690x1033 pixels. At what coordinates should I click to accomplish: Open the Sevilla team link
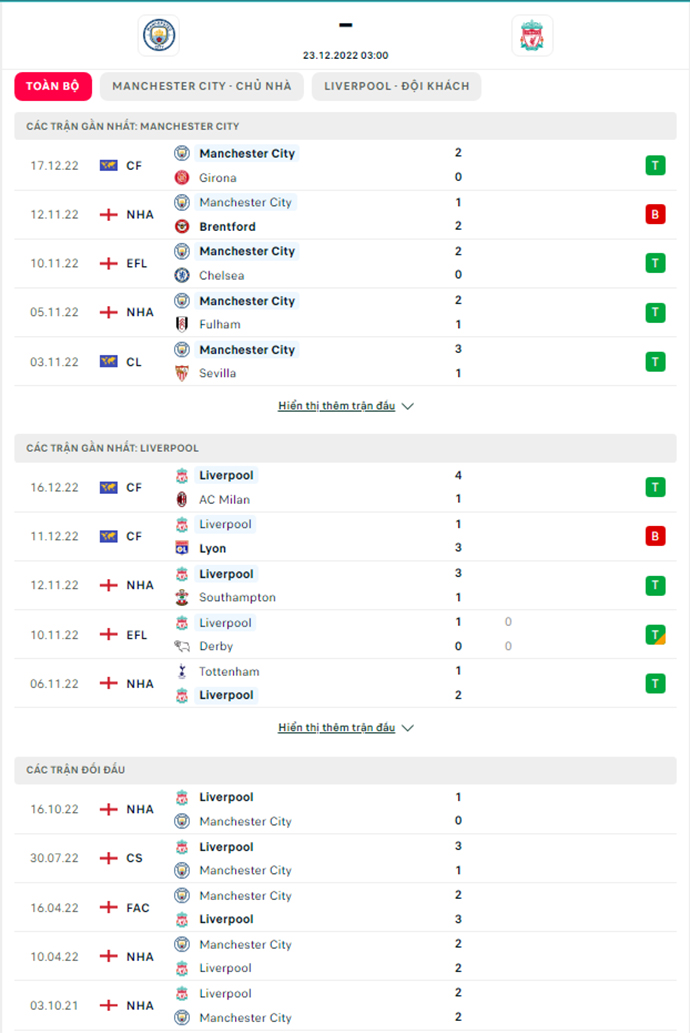click(x=217, y=373)
